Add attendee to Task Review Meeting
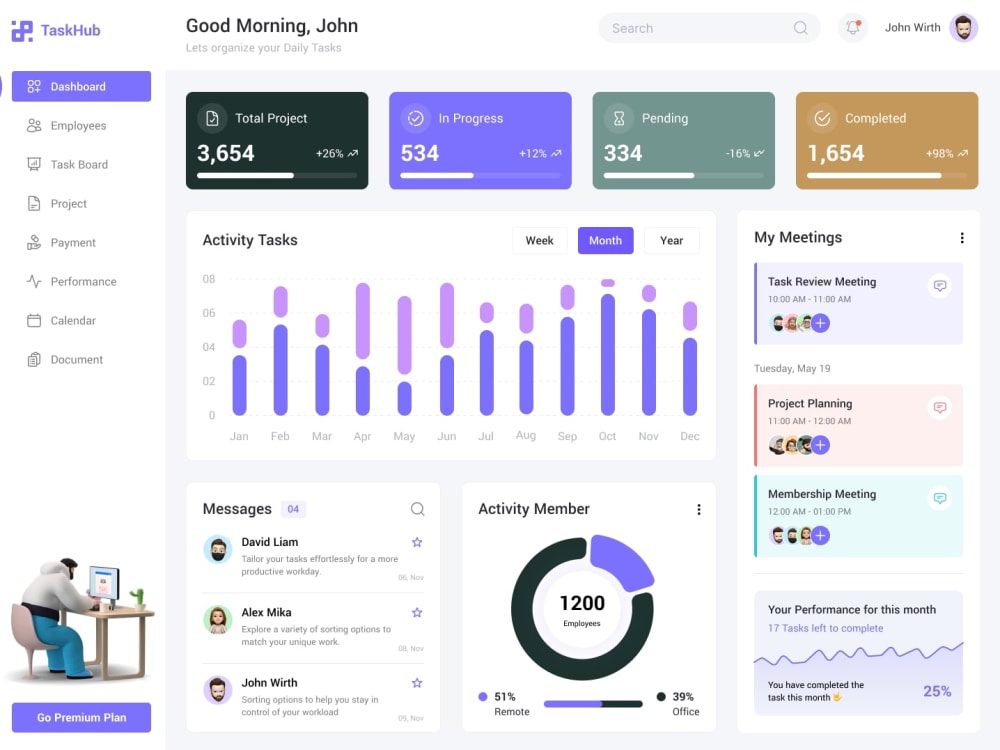The height and width of the screenshot is (750, 1000). tap(821, 323)
